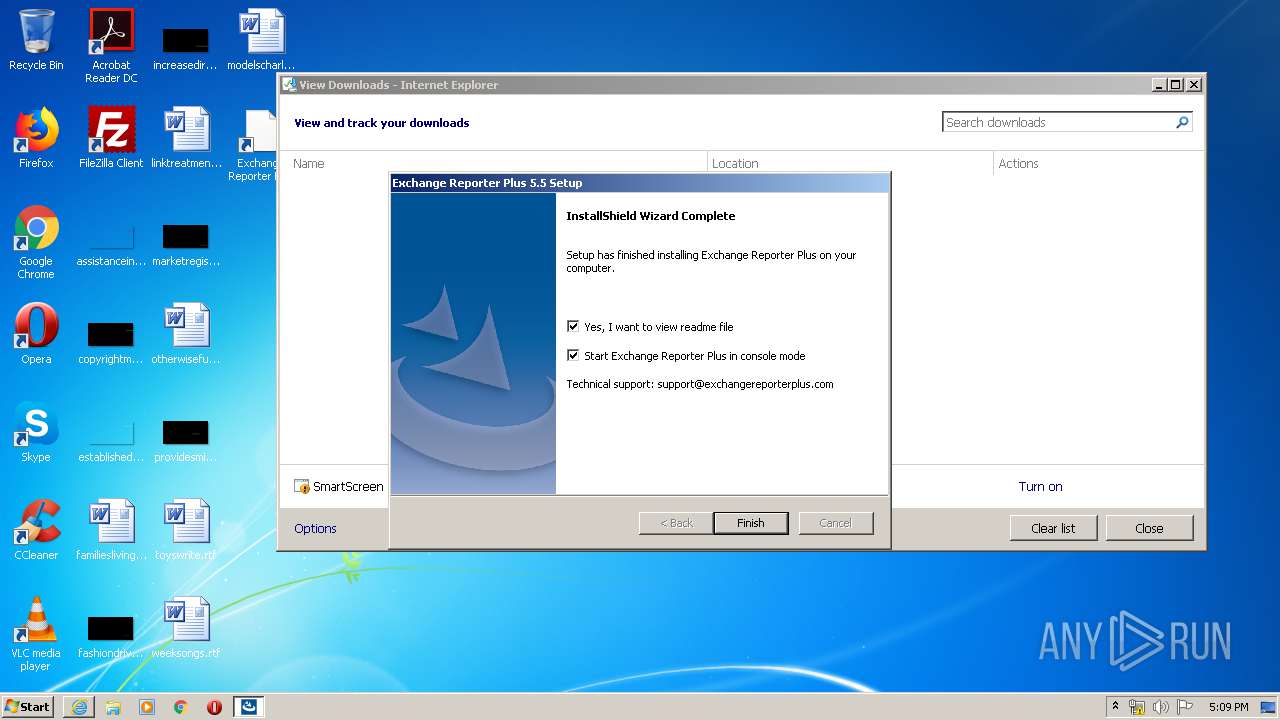This screenshot has height=720, width=1280.
Task: Launch Google Chrome desktop shortcut
Action: (x=36, y=242)
